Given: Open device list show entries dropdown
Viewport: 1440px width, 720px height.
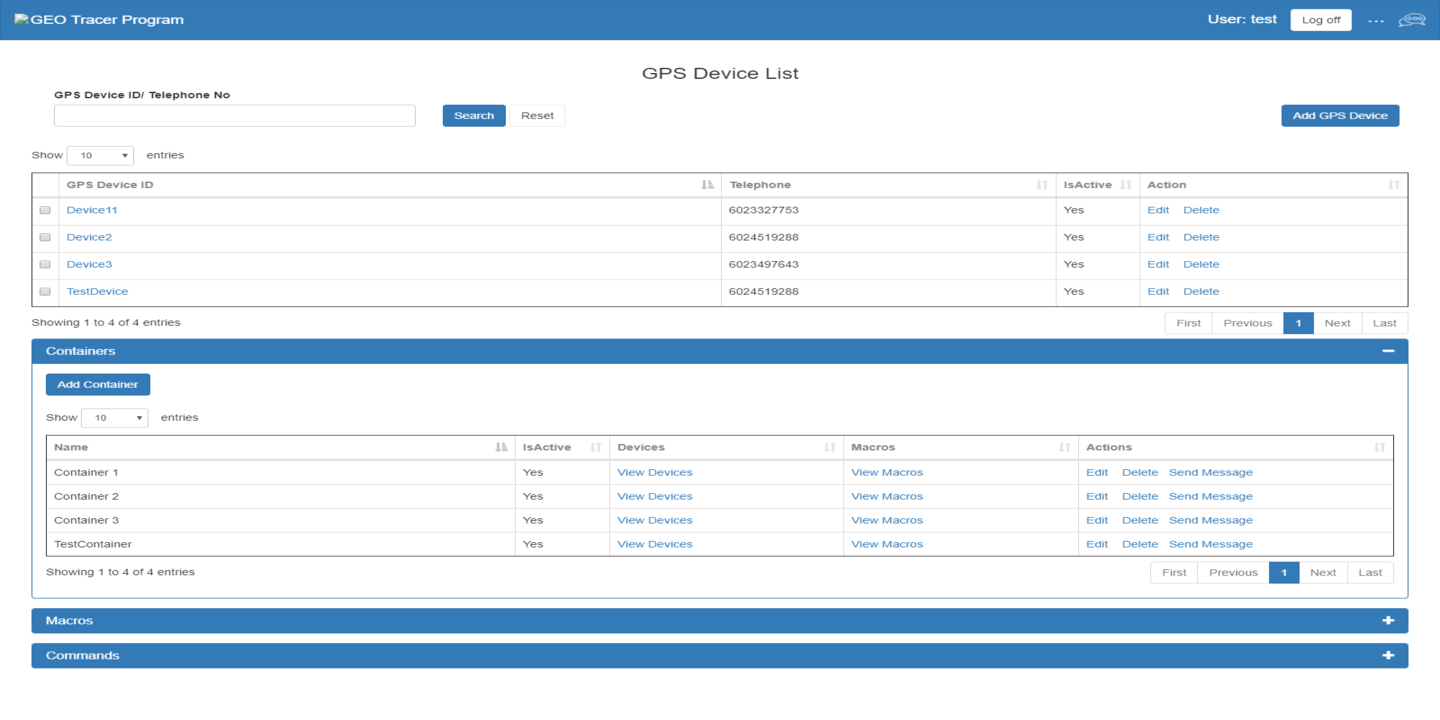Looking at the screenshot, I should click(100, 155).
